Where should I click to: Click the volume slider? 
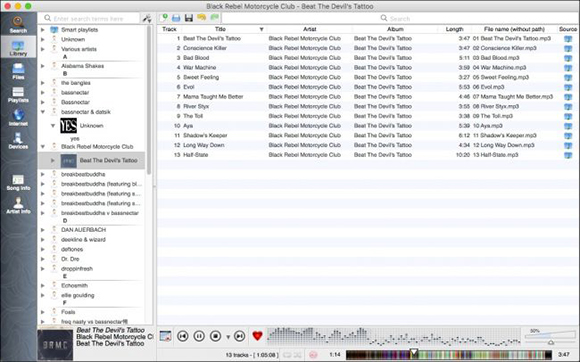pyautogui.click(x=550, y=336)
